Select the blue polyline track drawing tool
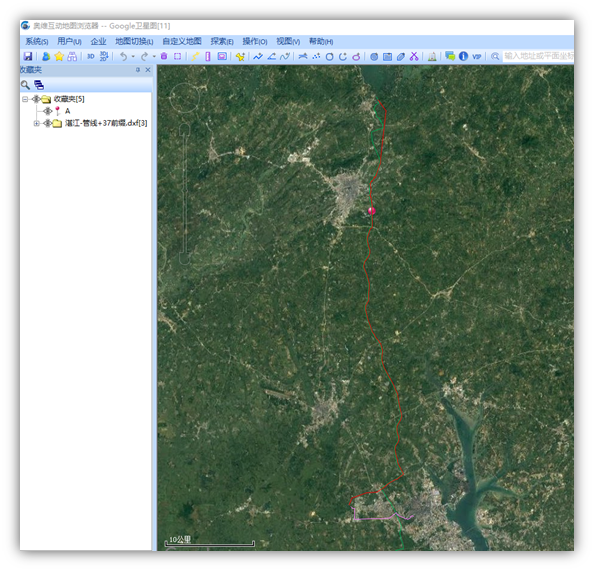The height and width of the screenshot is (571, 594). click(x=258, y=56)
